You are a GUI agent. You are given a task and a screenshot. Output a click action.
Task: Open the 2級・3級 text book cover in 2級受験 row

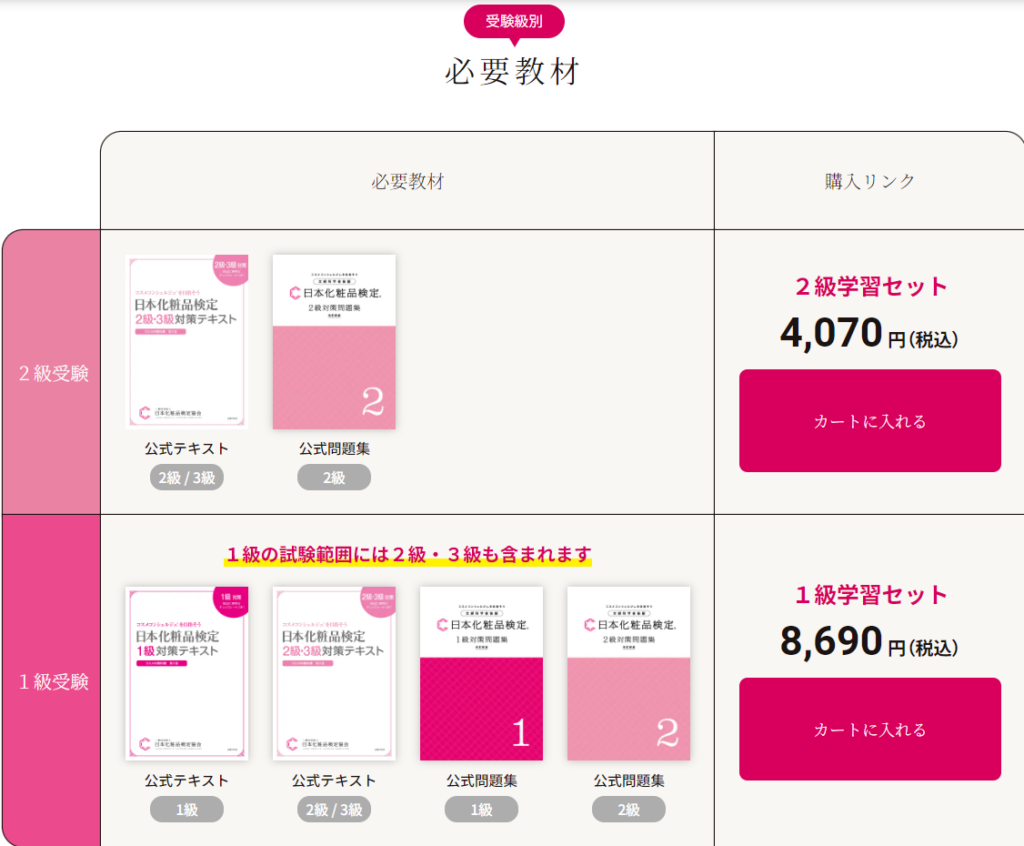187,342
